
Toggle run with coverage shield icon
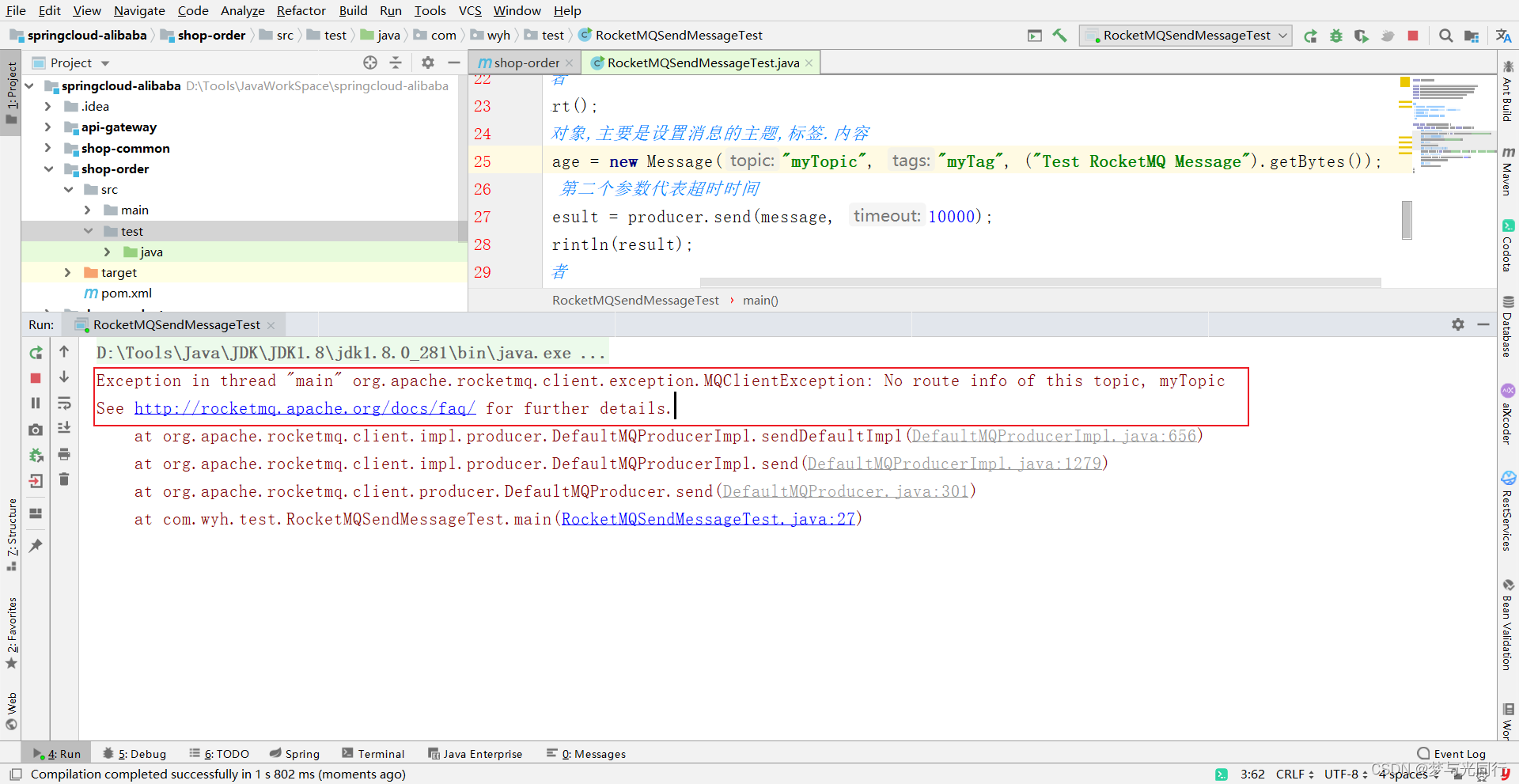[x=1362, y=36]
